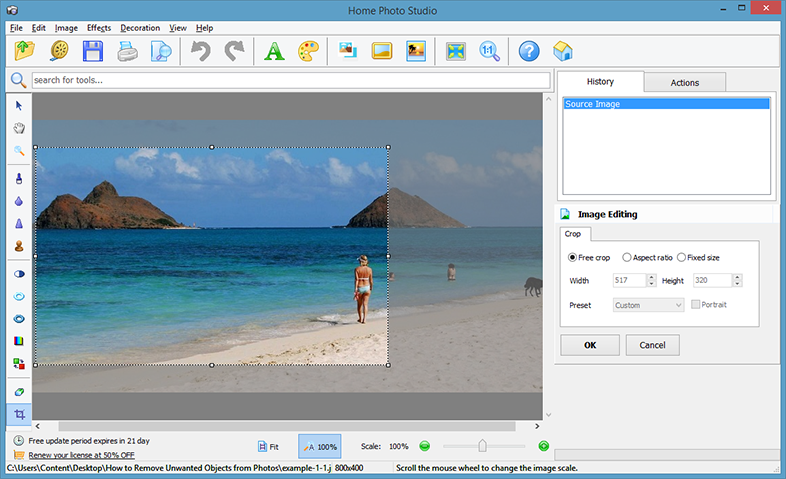Decrease Height with the down stepper arrow
The image size is (786, 479).
point(737,284)
